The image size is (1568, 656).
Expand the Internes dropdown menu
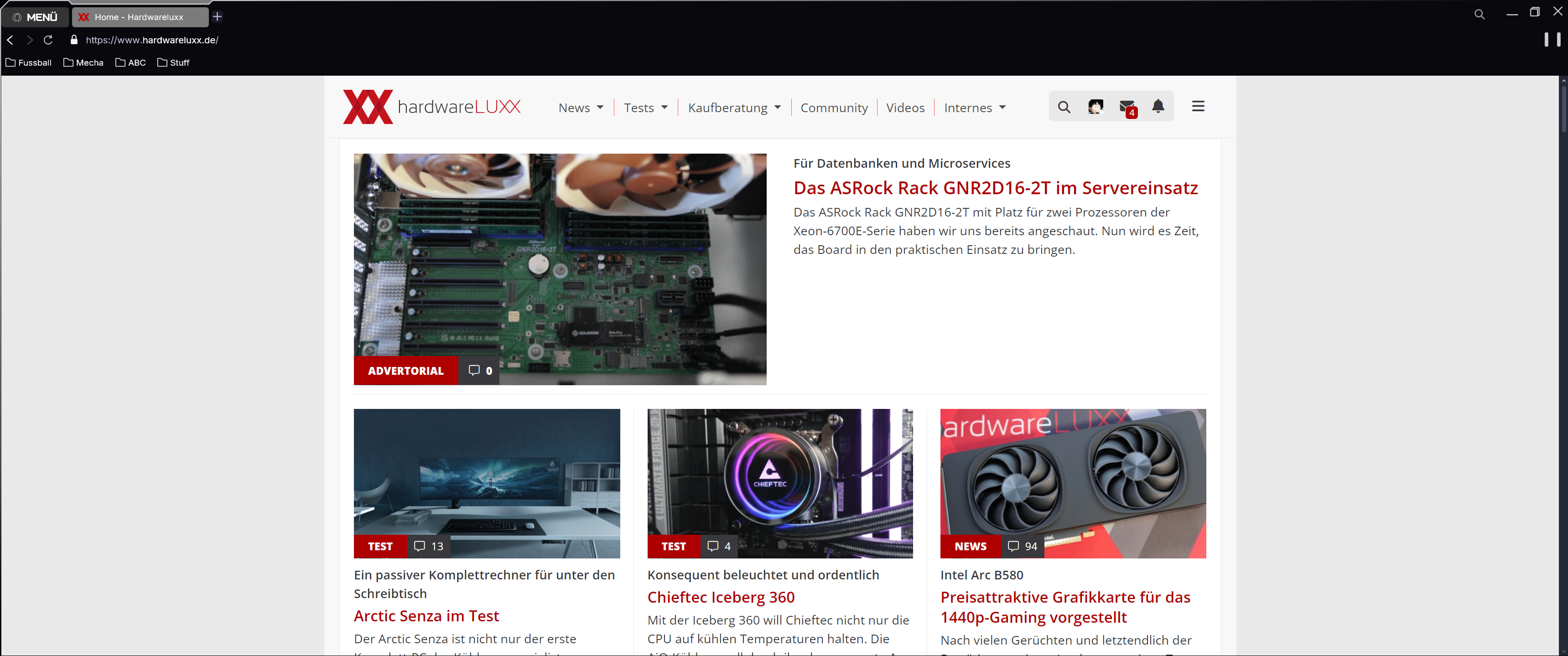[x=975, y=108]
